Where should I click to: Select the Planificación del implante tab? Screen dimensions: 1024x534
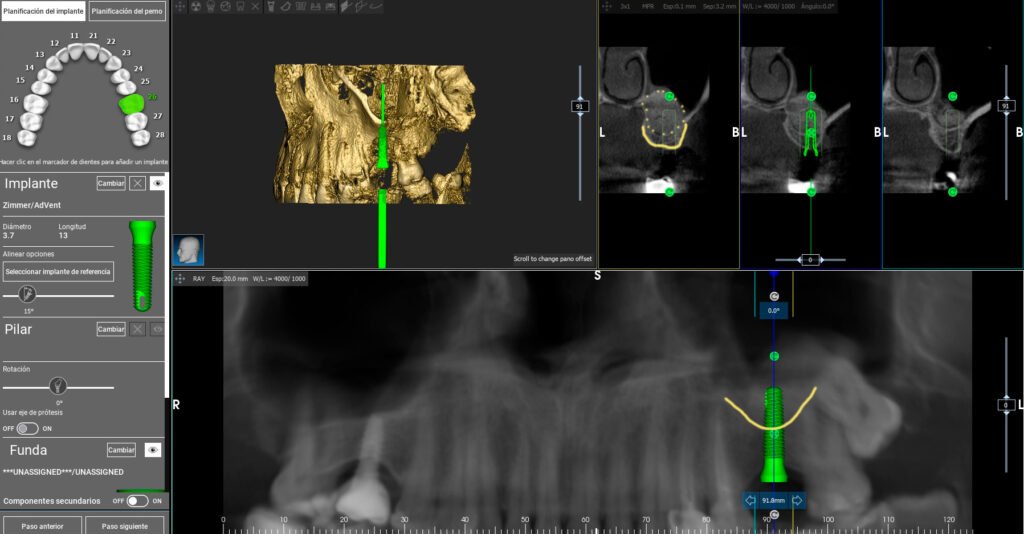tap(44, 11)
